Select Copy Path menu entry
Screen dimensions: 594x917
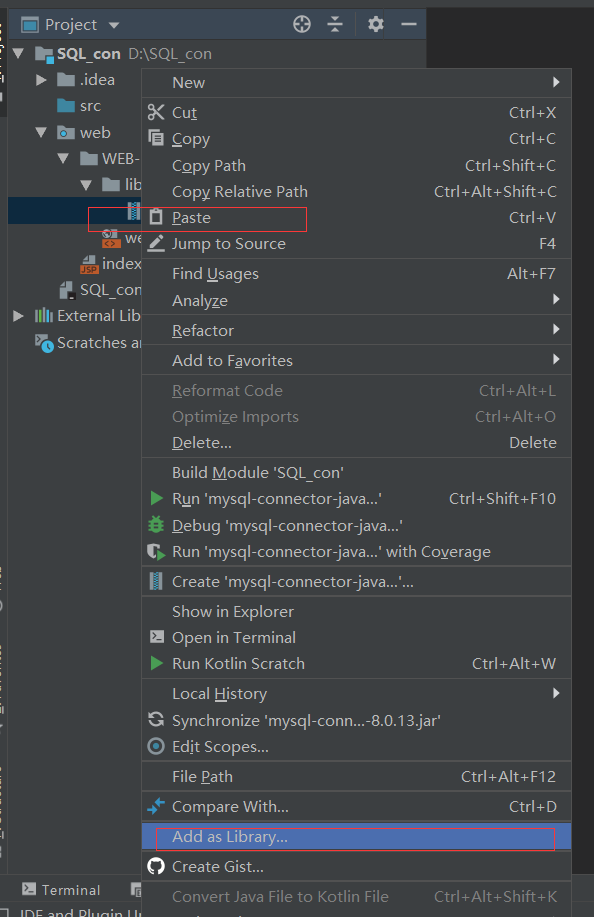tap(357, 166)
